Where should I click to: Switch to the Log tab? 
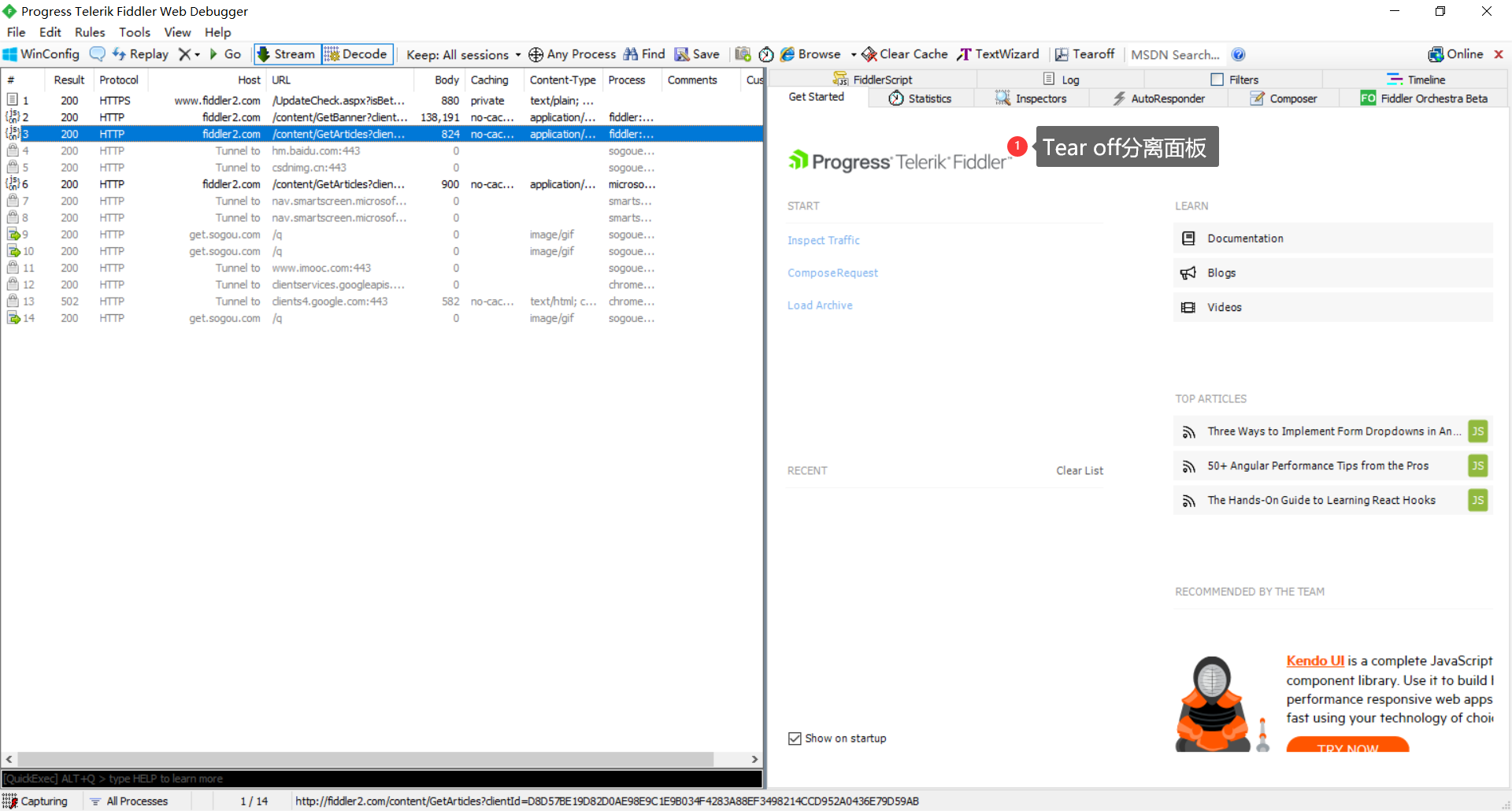1061,80
